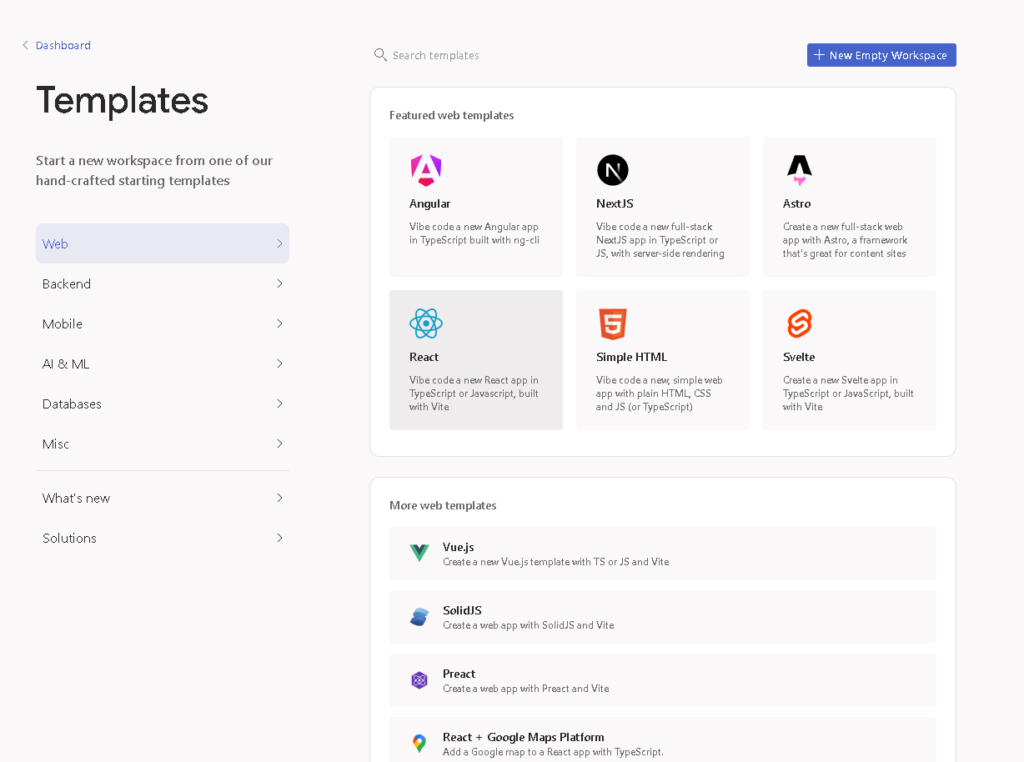Click the Svelte logo icon
Image resolution: width=1024 pixels, height=762 pixels.
798,323
